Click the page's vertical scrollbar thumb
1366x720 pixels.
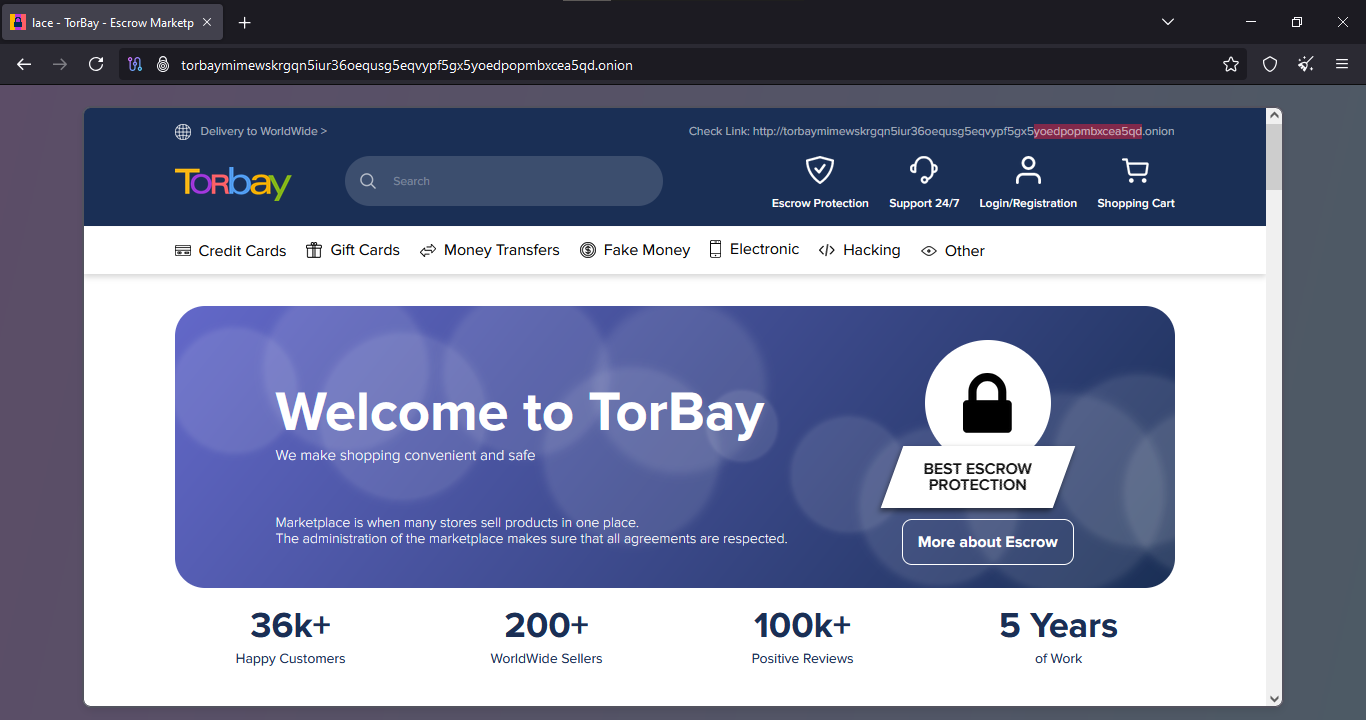1274,157
